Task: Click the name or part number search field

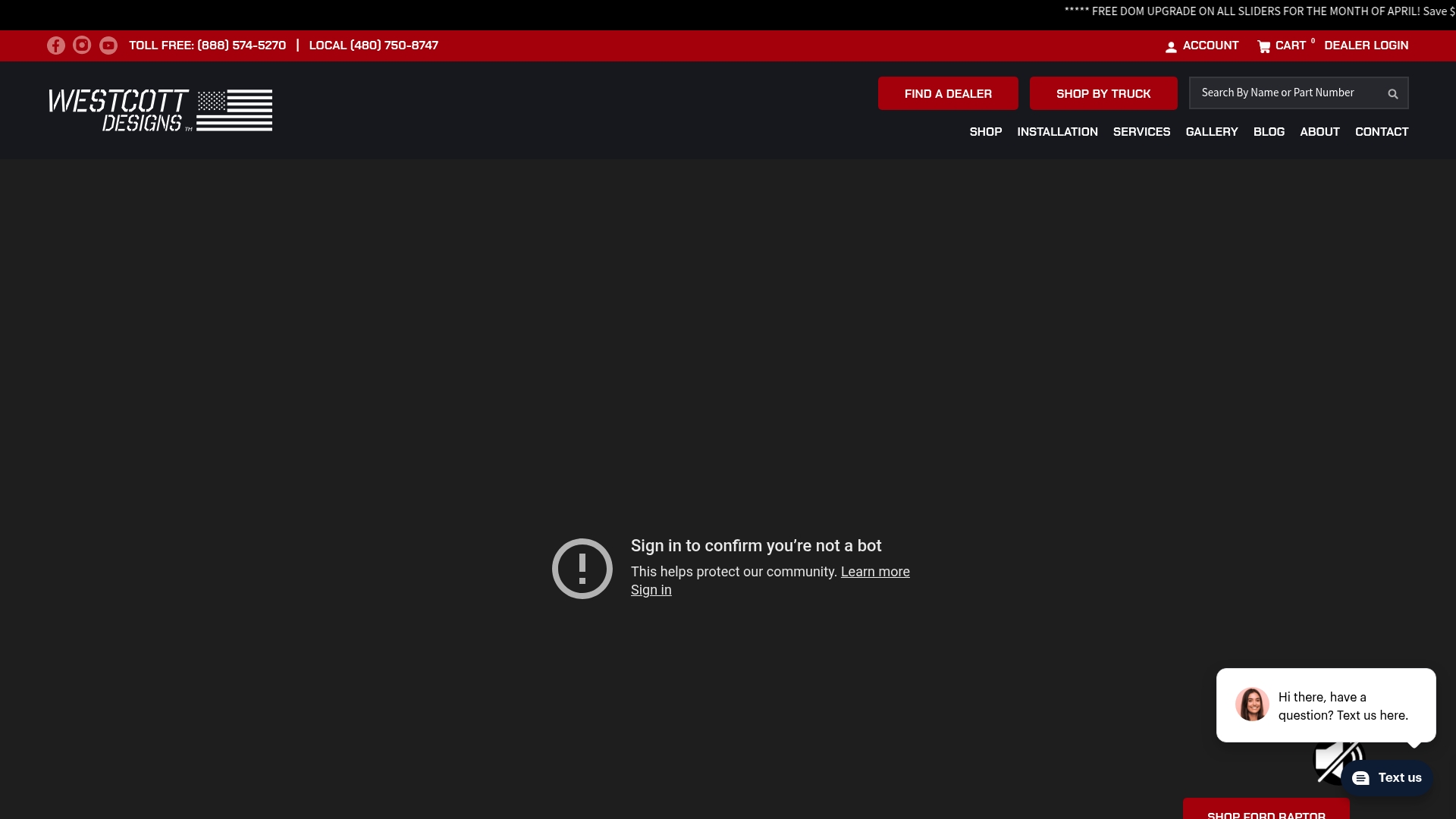Action: coord(1289,93)
